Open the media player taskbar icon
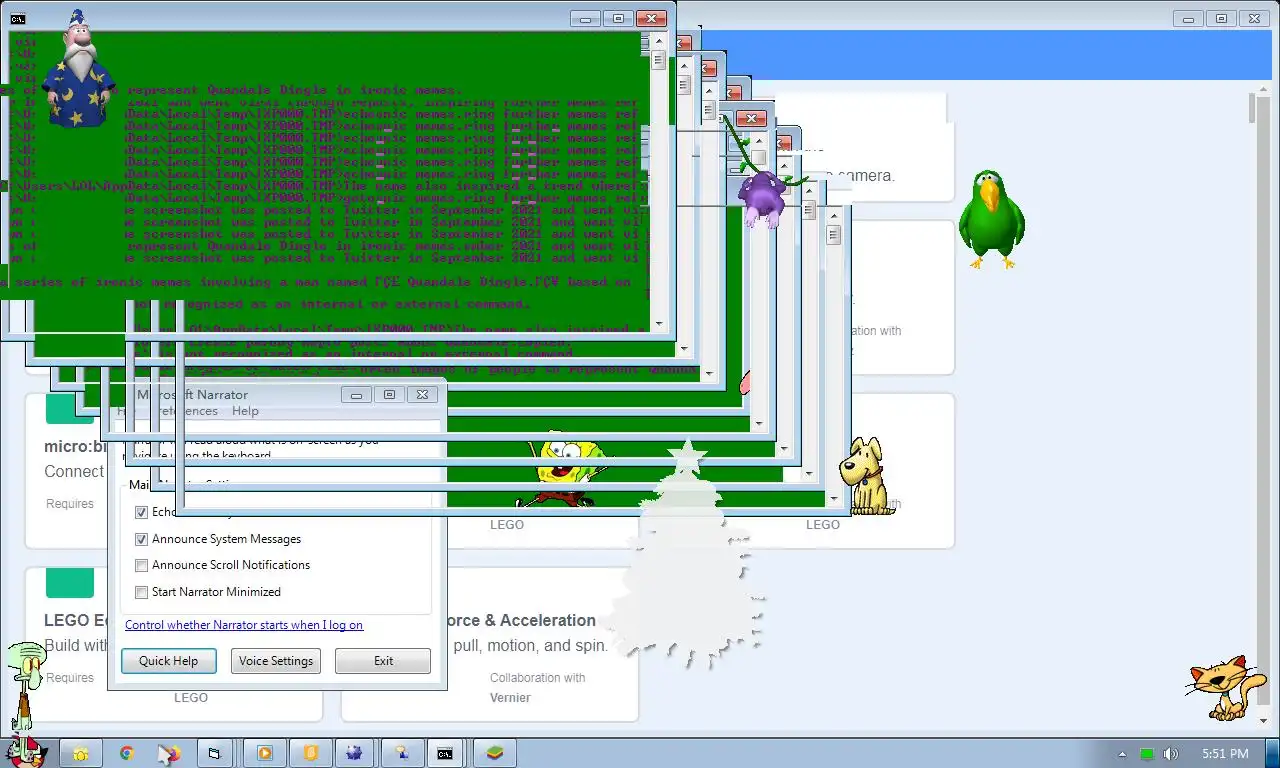Image resolution: width=1280 pixels, height=768 pixels. [265, 753]
